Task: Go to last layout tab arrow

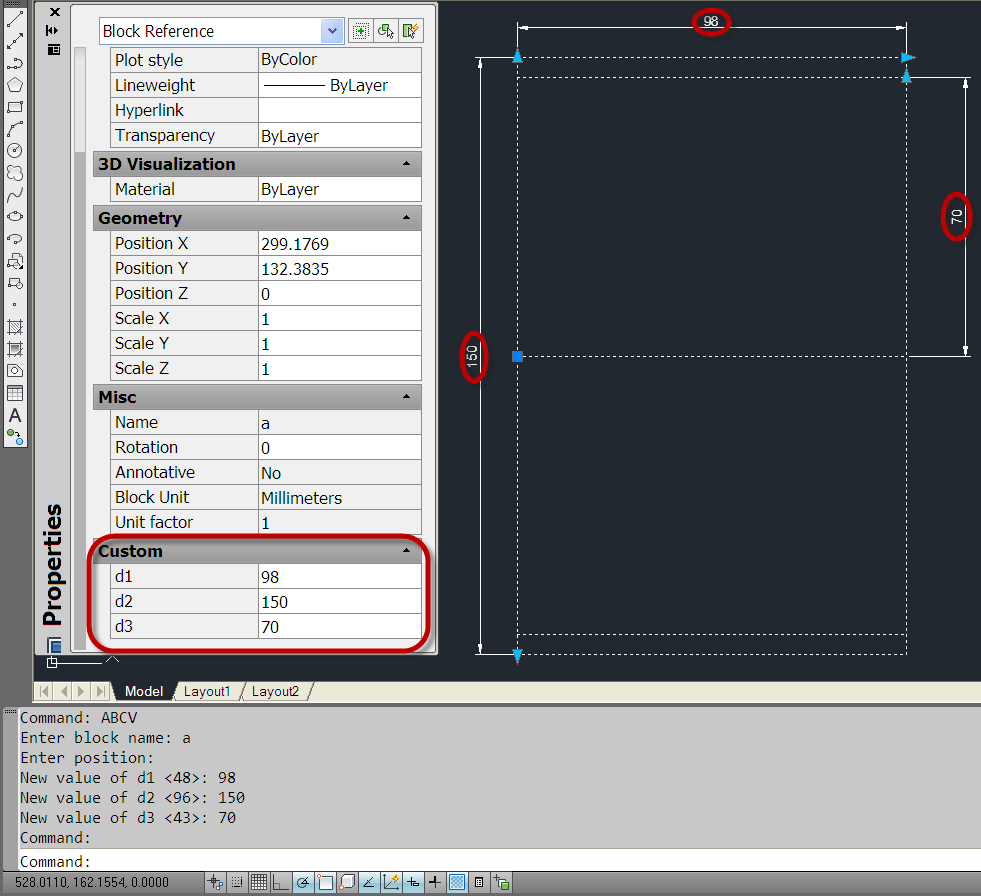Action: click(x=100, y=691)
